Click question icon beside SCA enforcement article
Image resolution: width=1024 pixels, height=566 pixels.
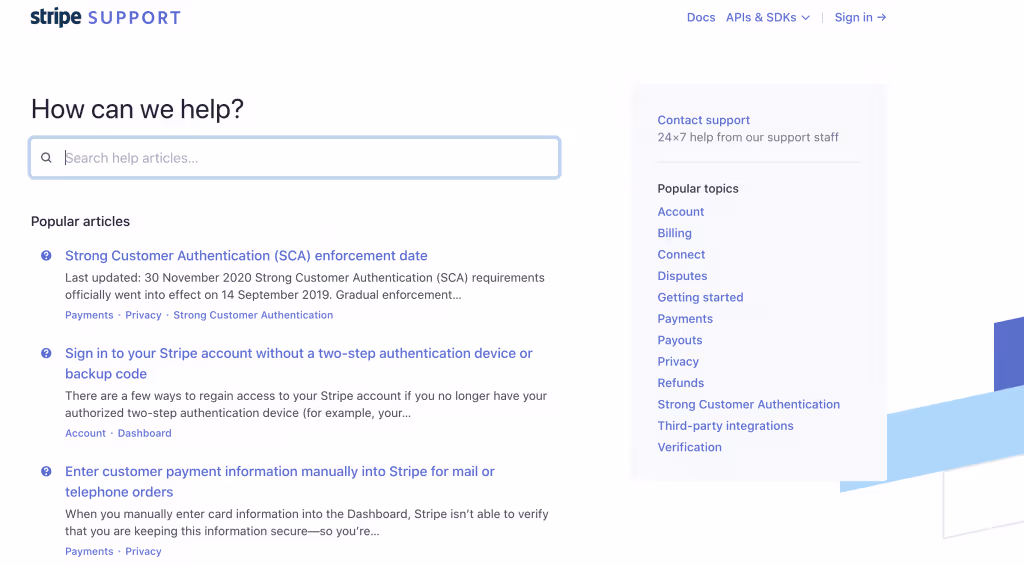(x=46, y=255)
